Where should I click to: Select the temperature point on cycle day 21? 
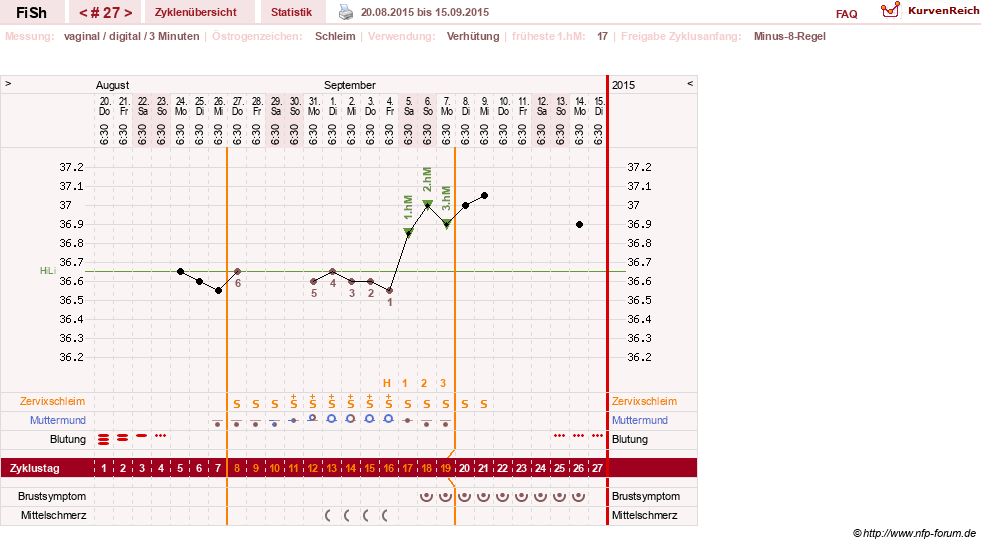pyautogui.click(x=484, y=196)
